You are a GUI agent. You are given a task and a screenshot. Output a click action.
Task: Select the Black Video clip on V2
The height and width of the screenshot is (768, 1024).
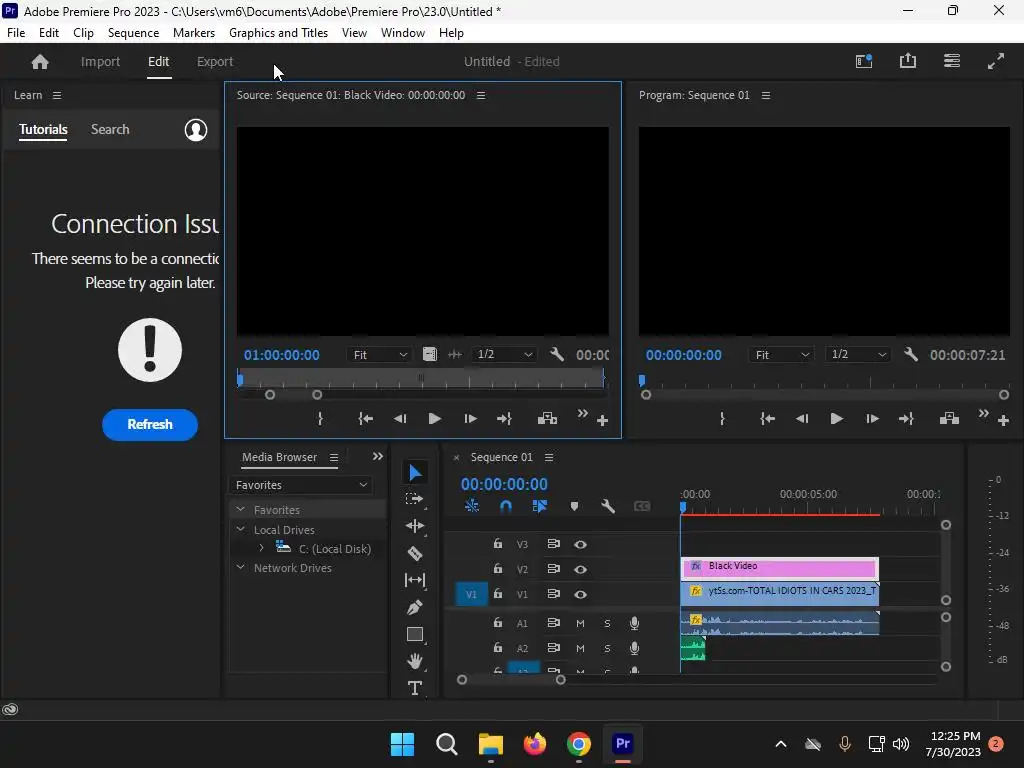click(780, 569)
